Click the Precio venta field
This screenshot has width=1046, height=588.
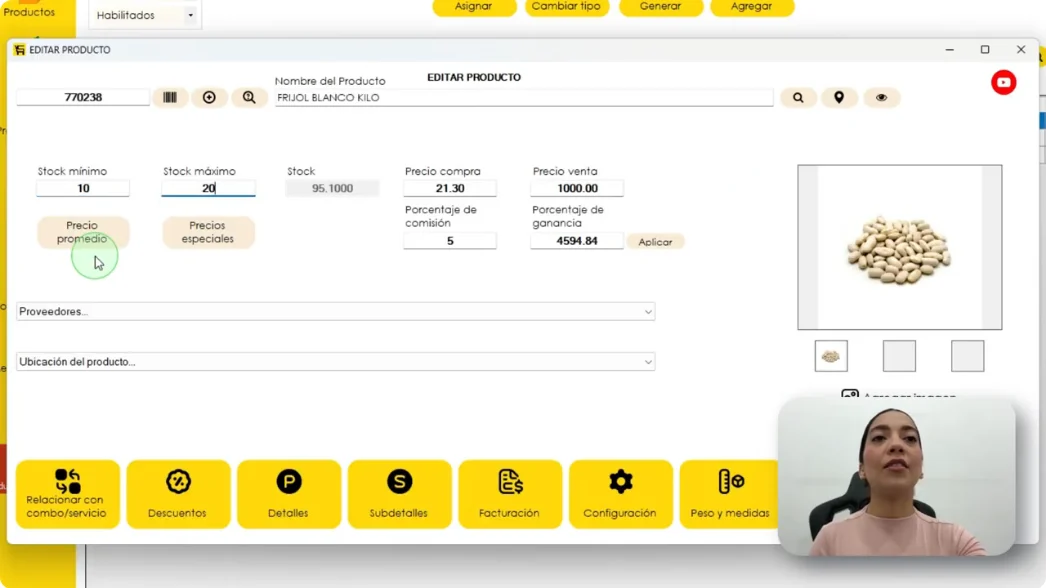577,188
